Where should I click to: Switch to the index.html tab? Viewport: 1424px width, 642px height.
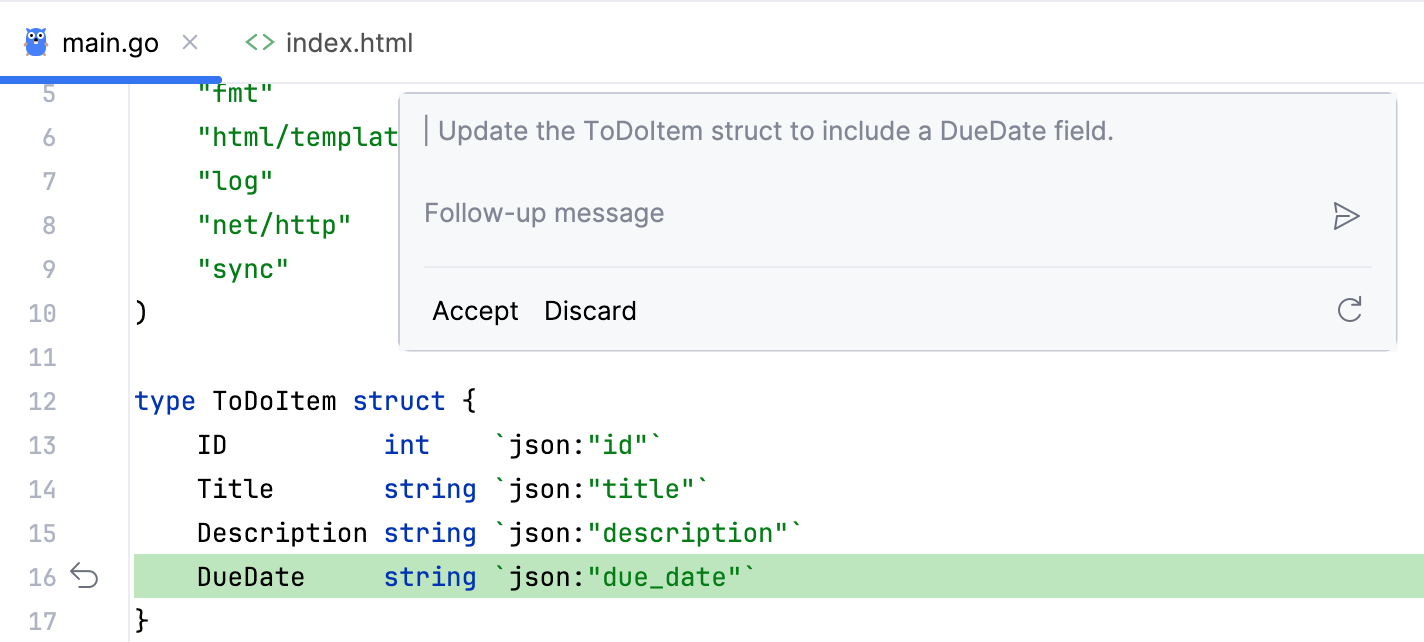point(348,43)
